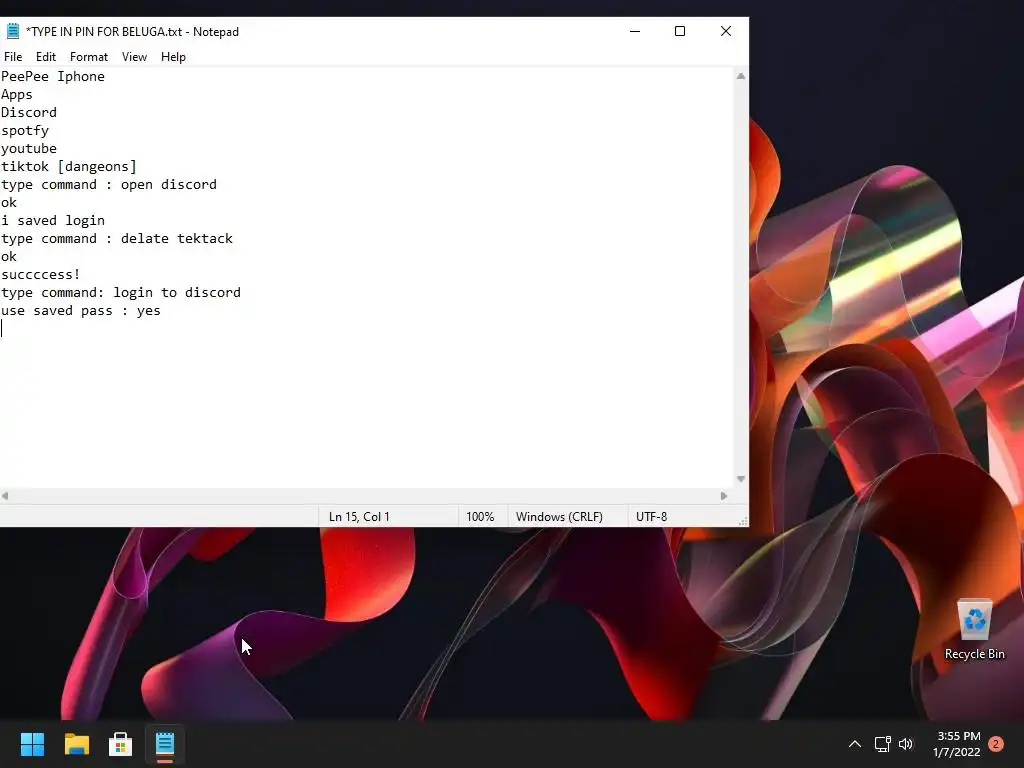The height and width of the screenshot is (768, 1024).
Task: Click the window resize grip in status bar
Action: pos(743,520)
